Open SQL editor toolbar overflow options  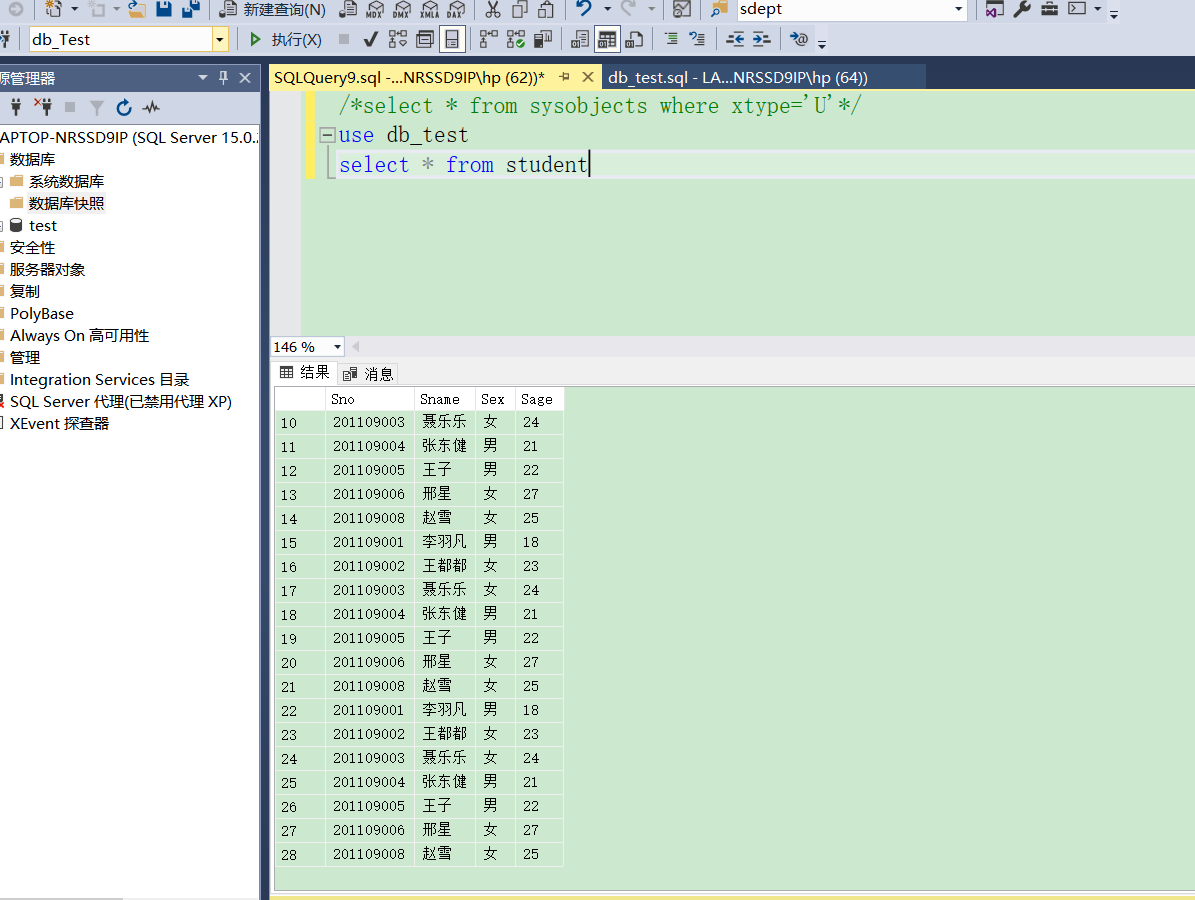pos(822,44)
